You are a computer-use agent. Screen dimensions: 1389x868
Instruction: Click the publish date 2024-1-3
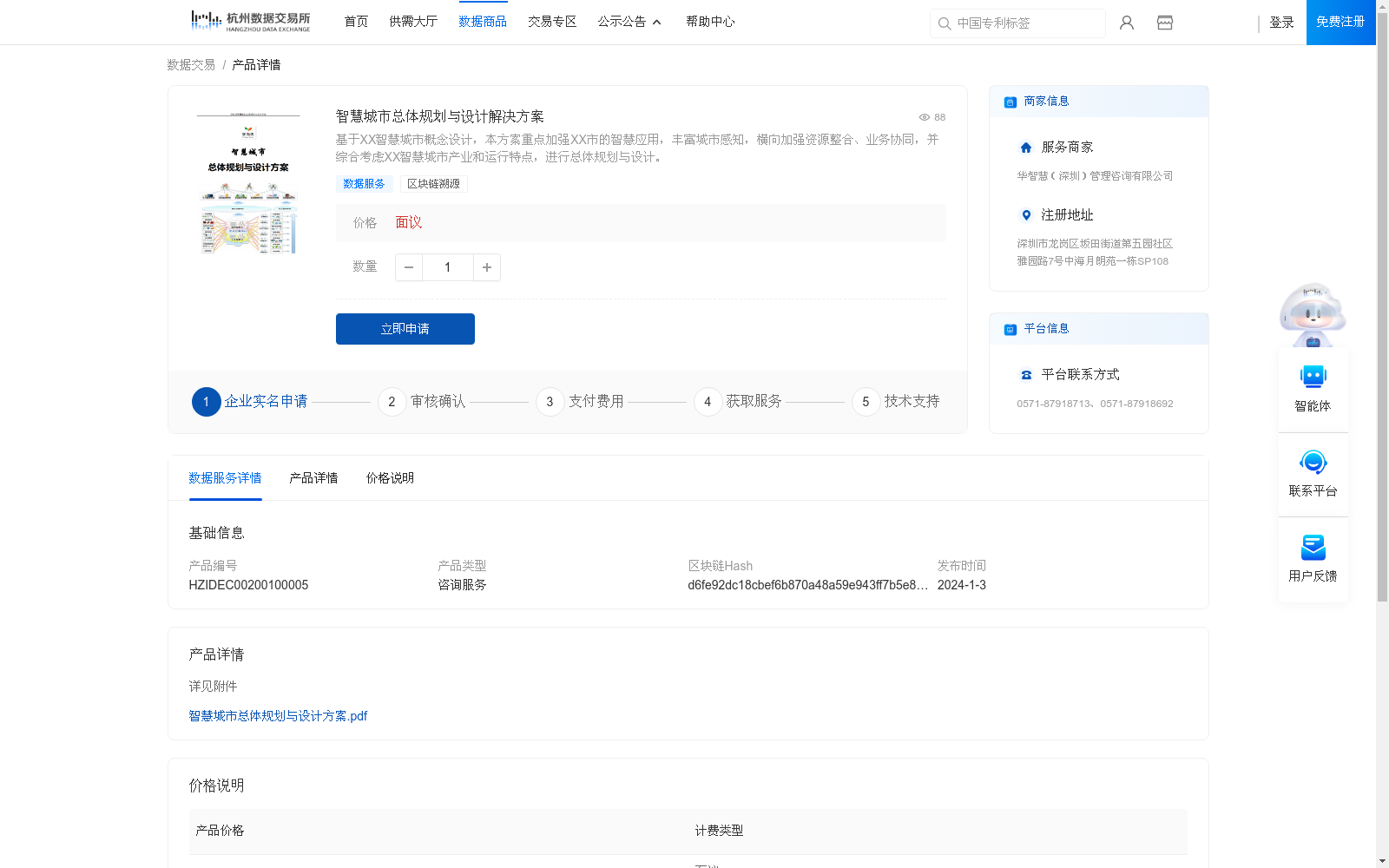click(962, 585)
